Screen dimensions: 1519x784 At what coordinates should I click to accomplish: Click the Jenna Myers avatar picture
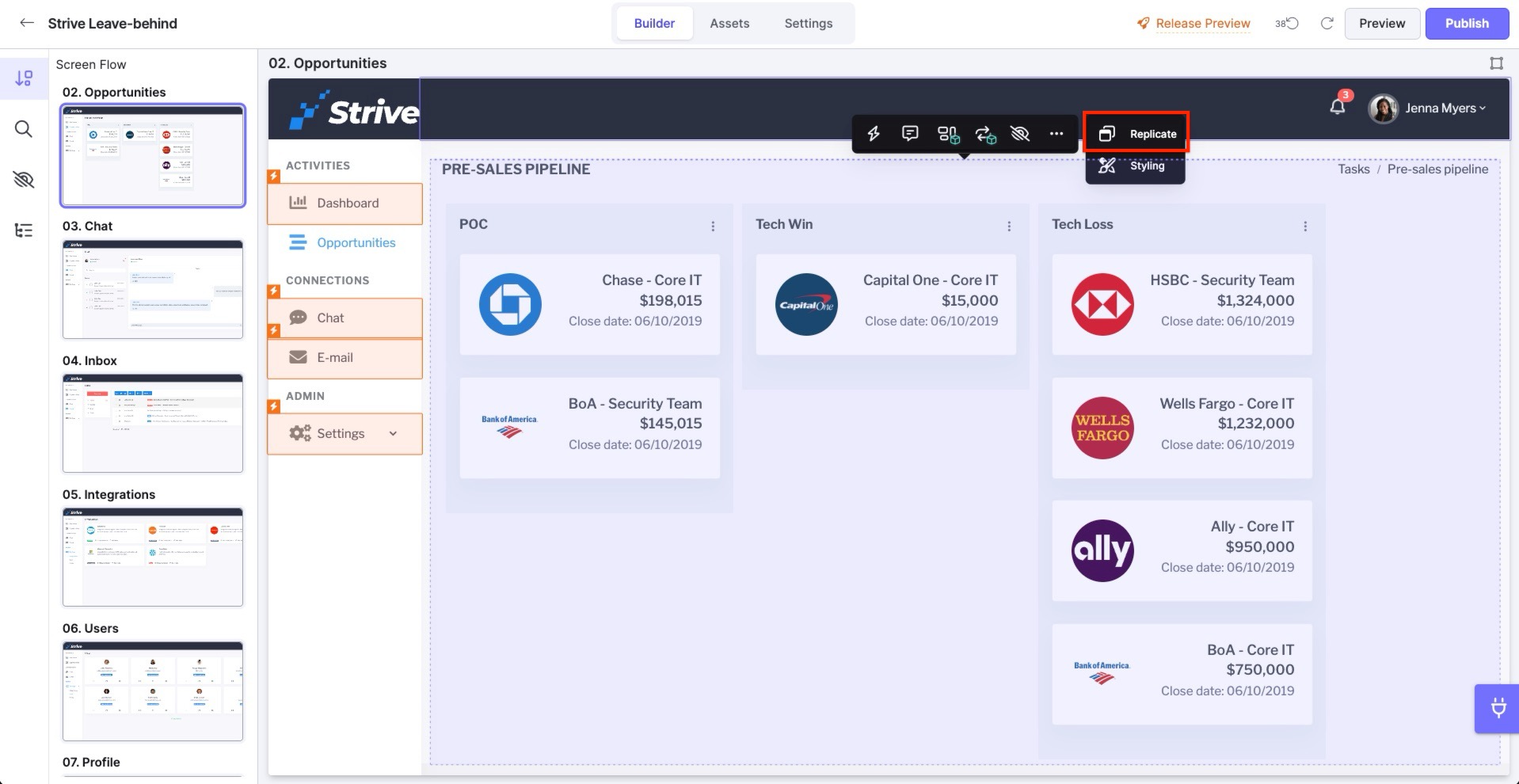coord(1383,108)
